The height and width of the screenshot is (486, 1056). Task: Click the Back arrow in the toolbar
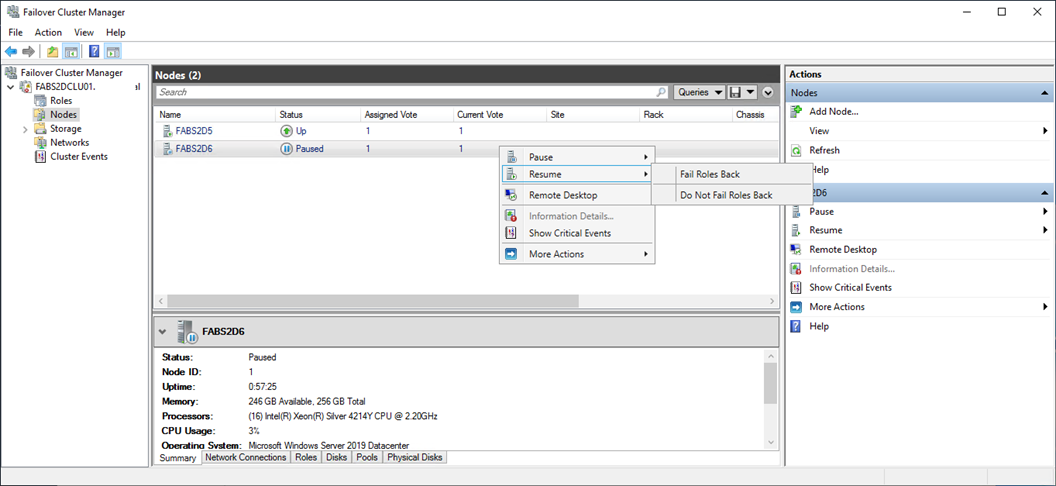[x=11, y=52]
